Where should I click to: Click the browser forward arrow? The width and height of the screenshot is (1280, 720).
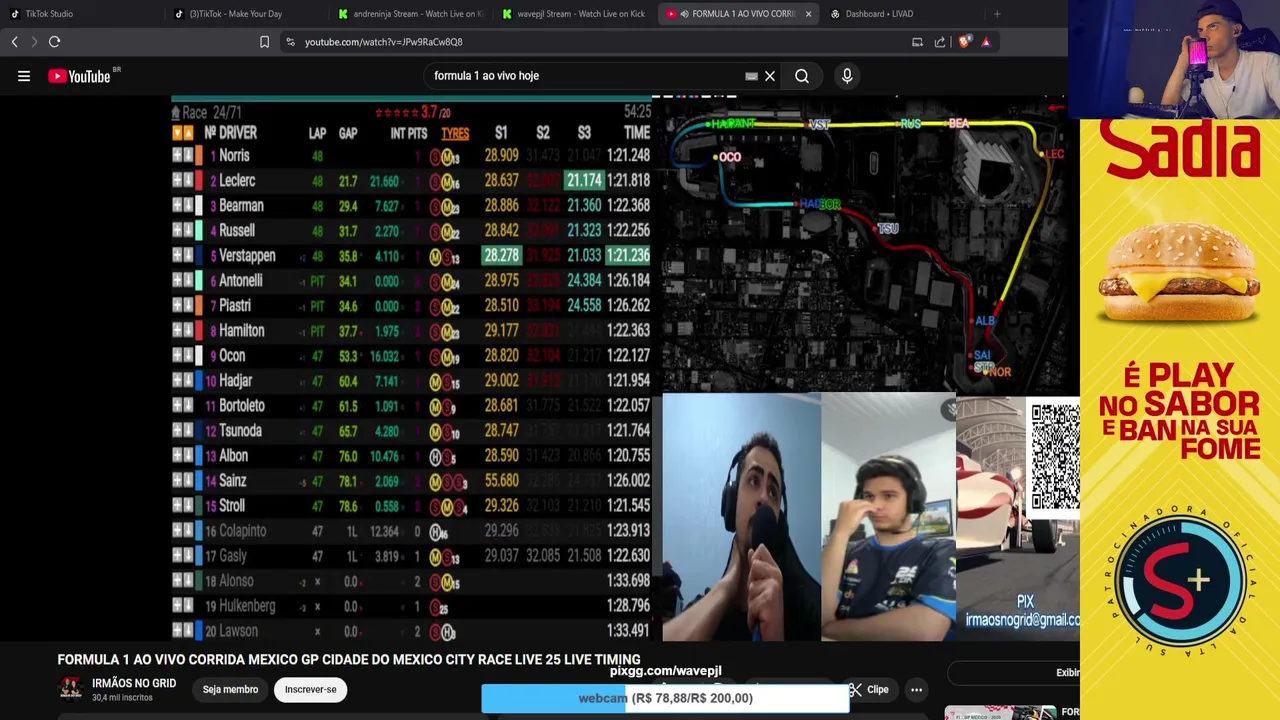point(33,42)
